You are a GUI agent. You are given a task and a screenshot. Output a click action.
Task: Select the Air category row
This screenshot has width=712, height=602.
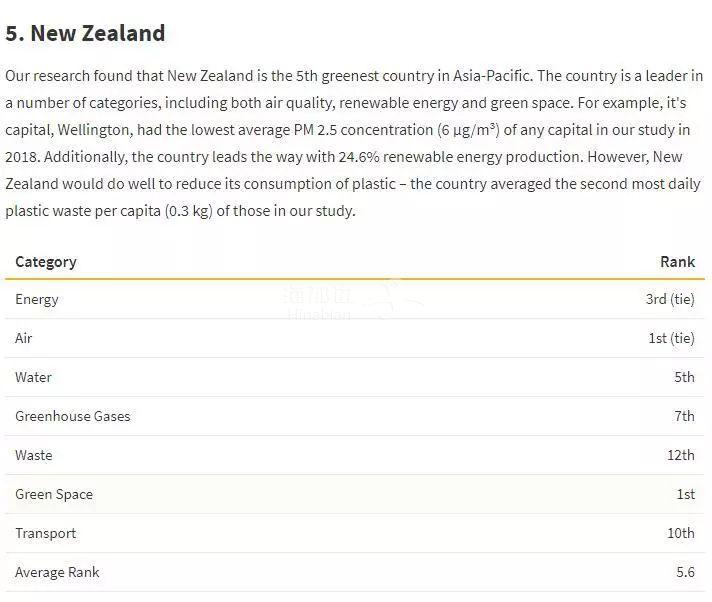(355, 338)
